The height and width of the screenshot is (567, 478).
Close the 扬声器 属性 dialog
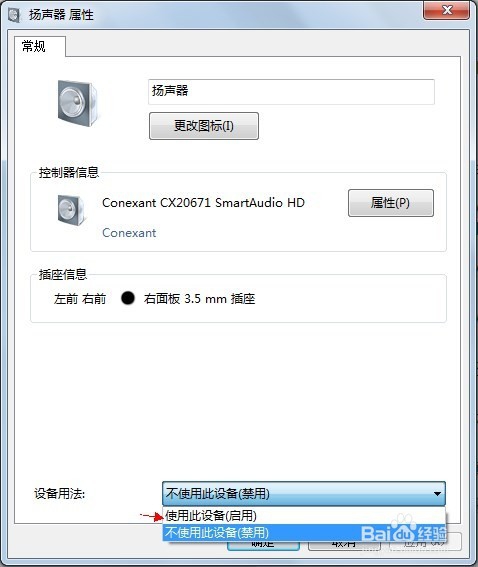pos(447,10)
